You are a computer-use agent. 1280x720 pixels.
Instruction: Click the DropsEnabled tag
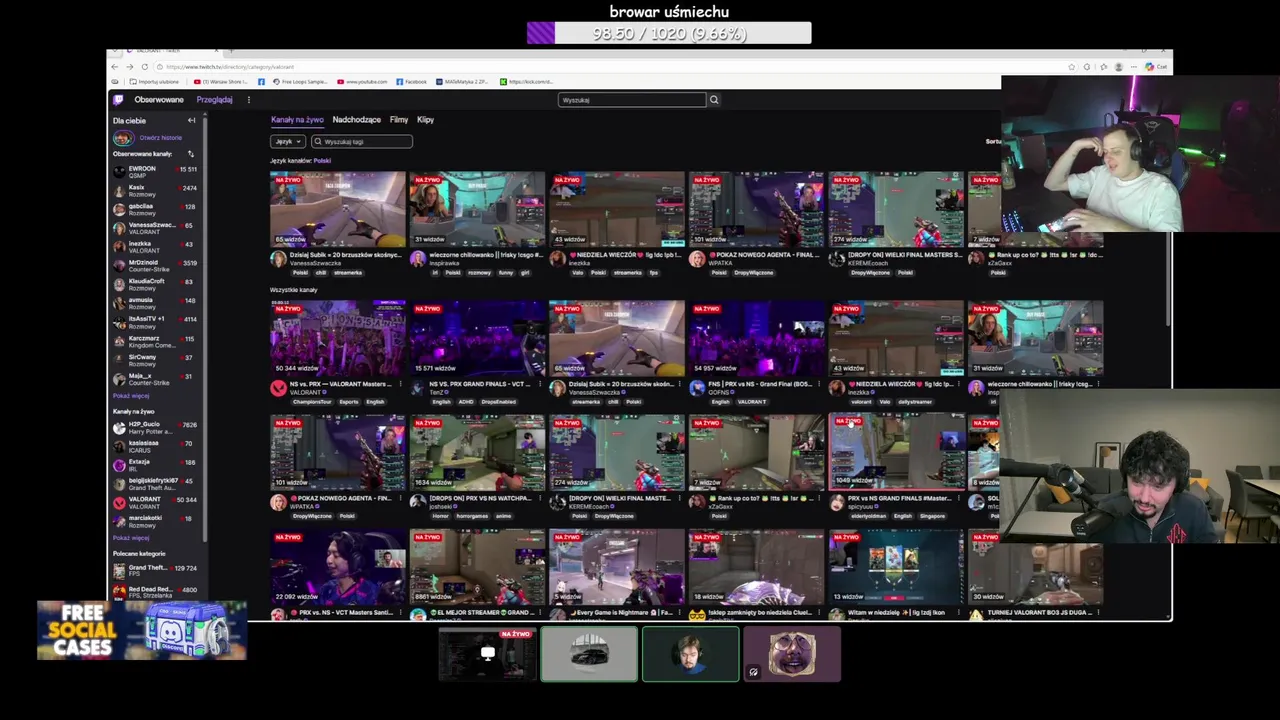499,402
